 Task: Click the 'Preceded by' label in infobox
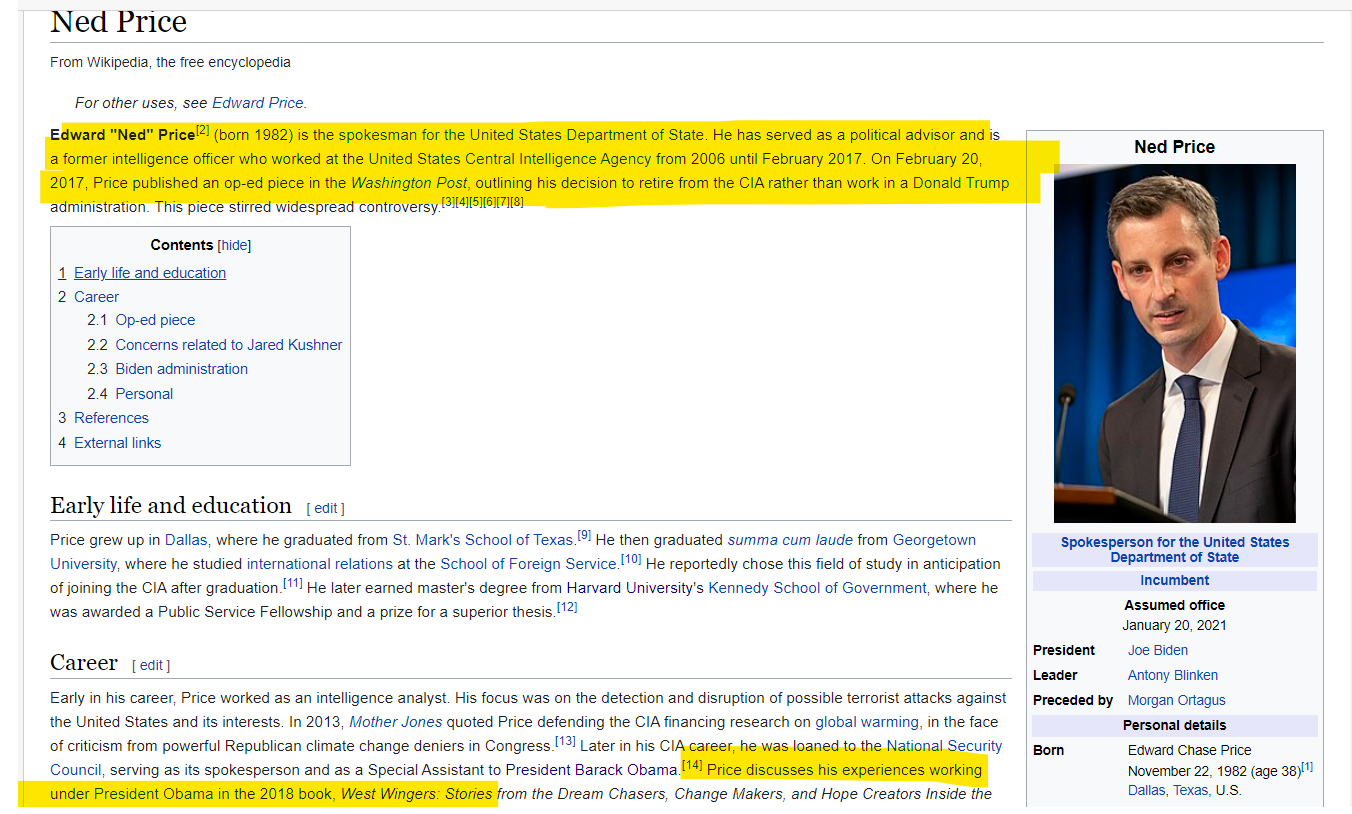(x=1073, y=700)
